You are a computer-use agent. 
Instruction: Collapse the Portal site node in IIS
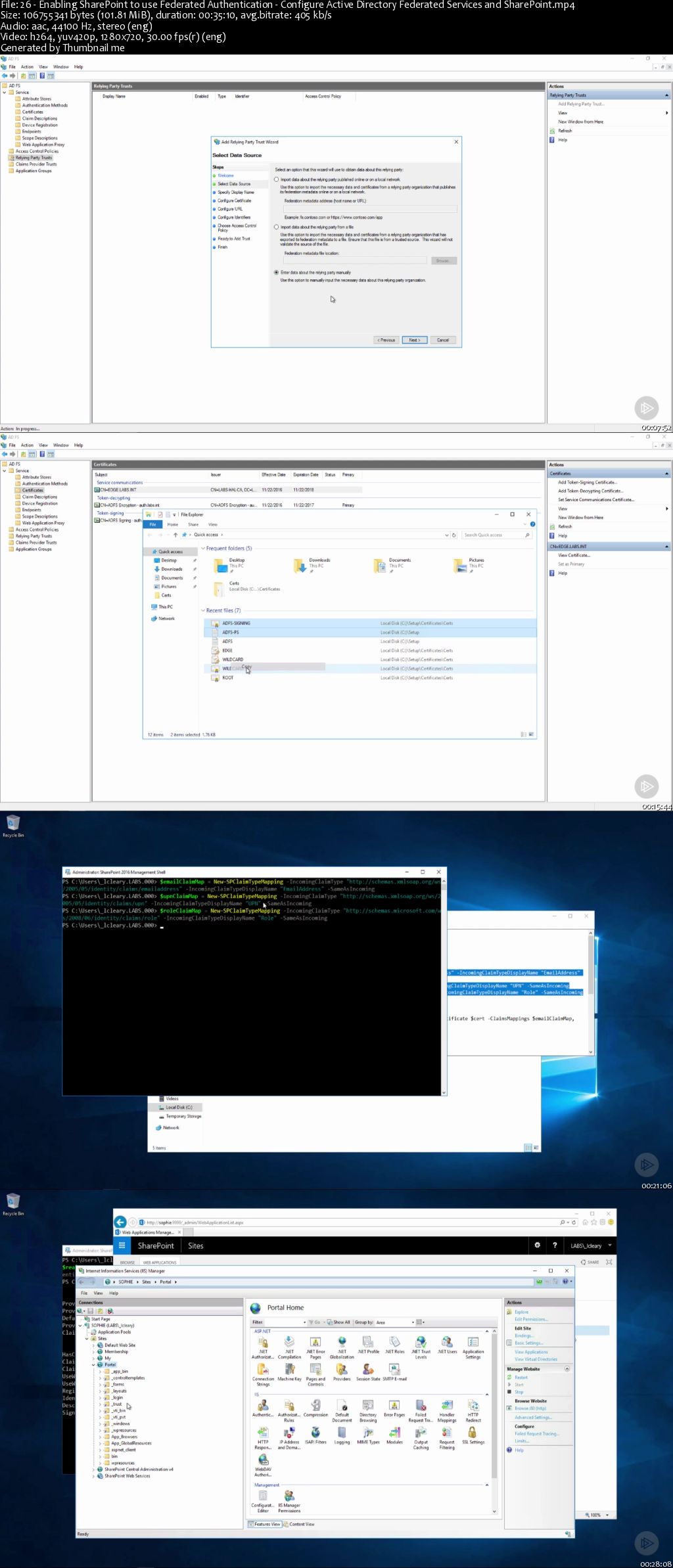tap(93, 1364)
